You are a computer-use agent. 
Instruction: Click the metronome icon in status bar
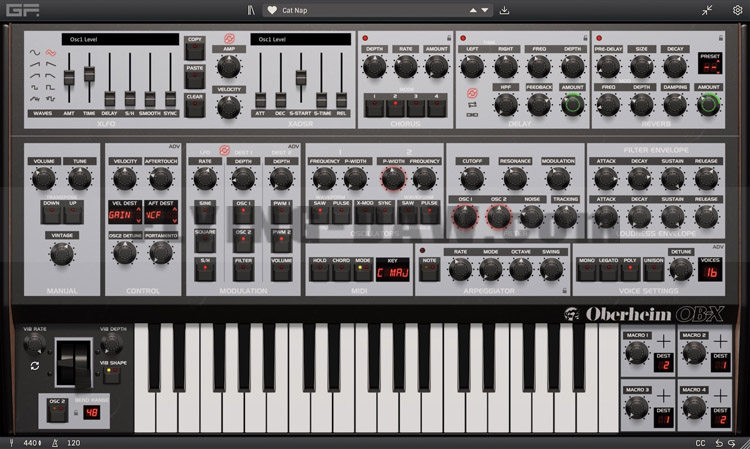[55, 443]
